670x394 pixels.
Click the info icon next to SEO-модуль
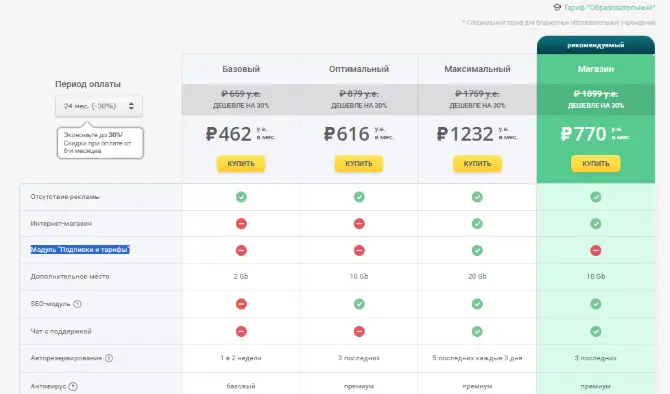click(x=77, y=304)
